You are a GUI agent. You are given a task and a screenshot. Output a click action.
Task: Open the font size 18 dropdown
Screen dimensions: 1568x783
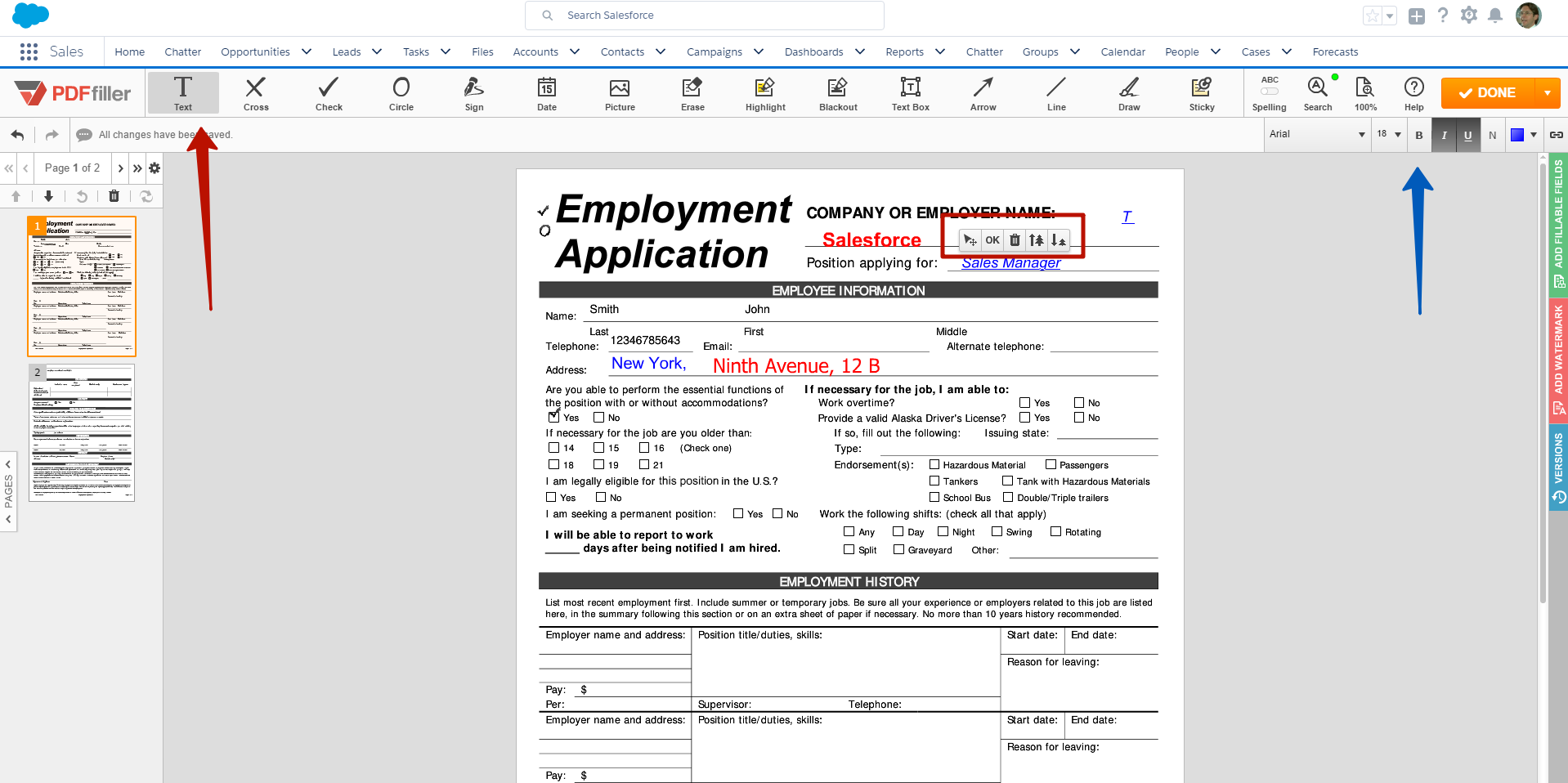pyautogui.click(x=1388, y=134)
